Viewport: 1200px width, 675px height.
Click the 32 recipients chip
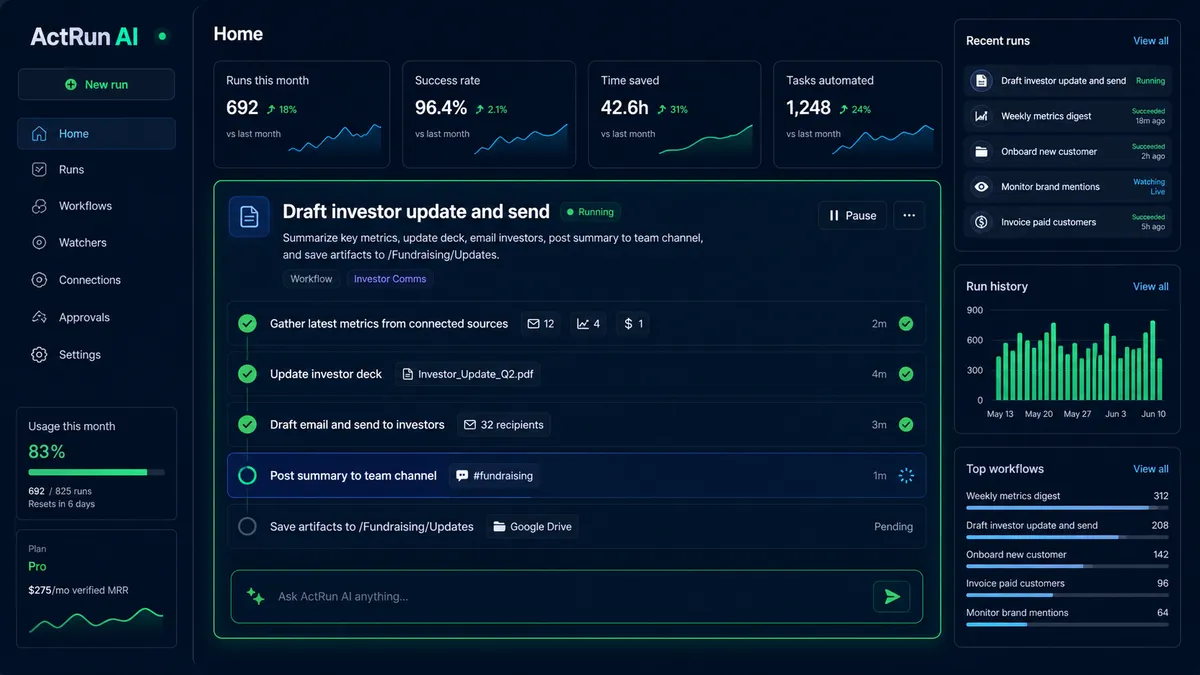click(503, 425)
